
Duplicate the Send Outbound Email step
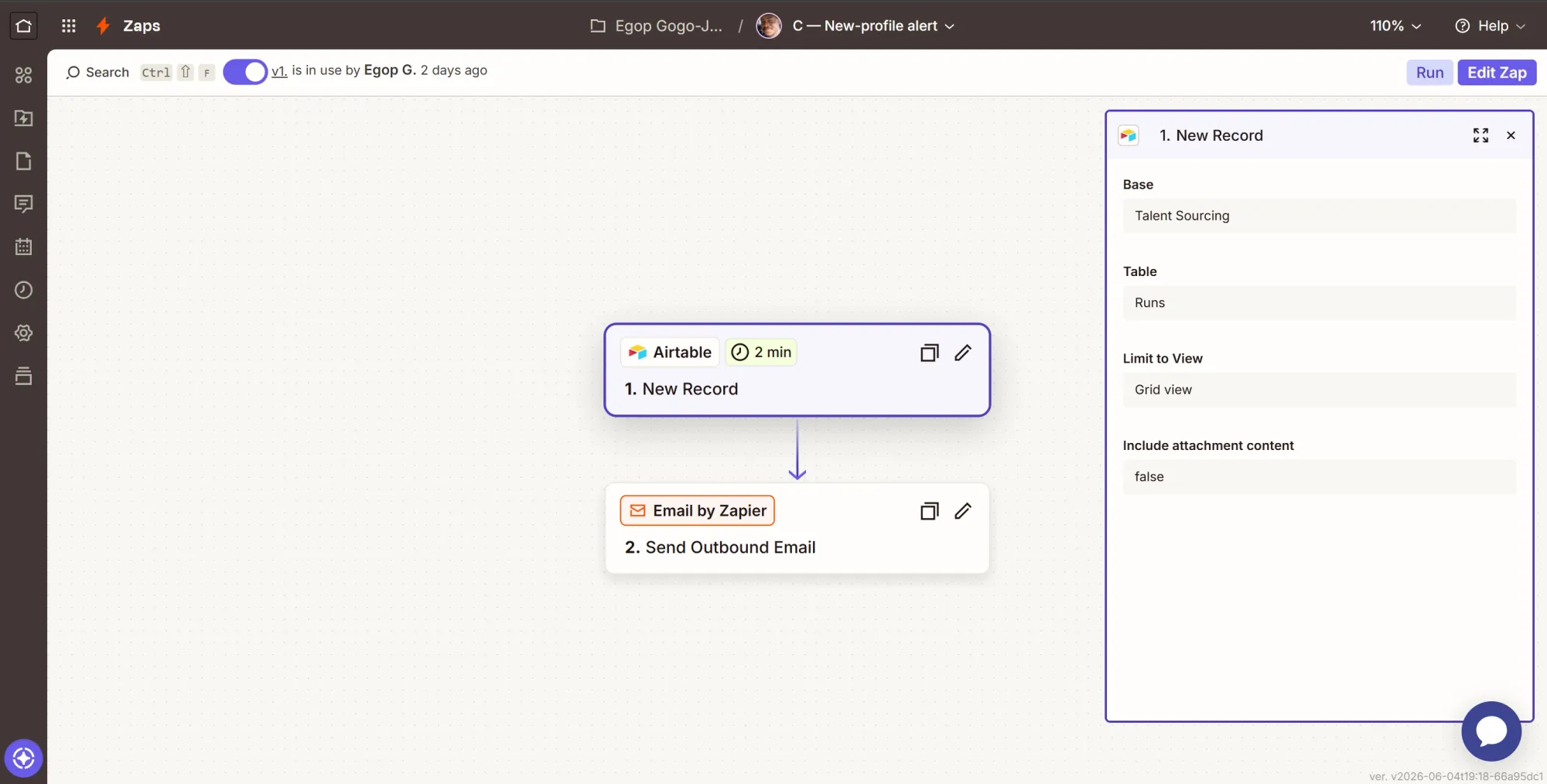coord(929,511)
